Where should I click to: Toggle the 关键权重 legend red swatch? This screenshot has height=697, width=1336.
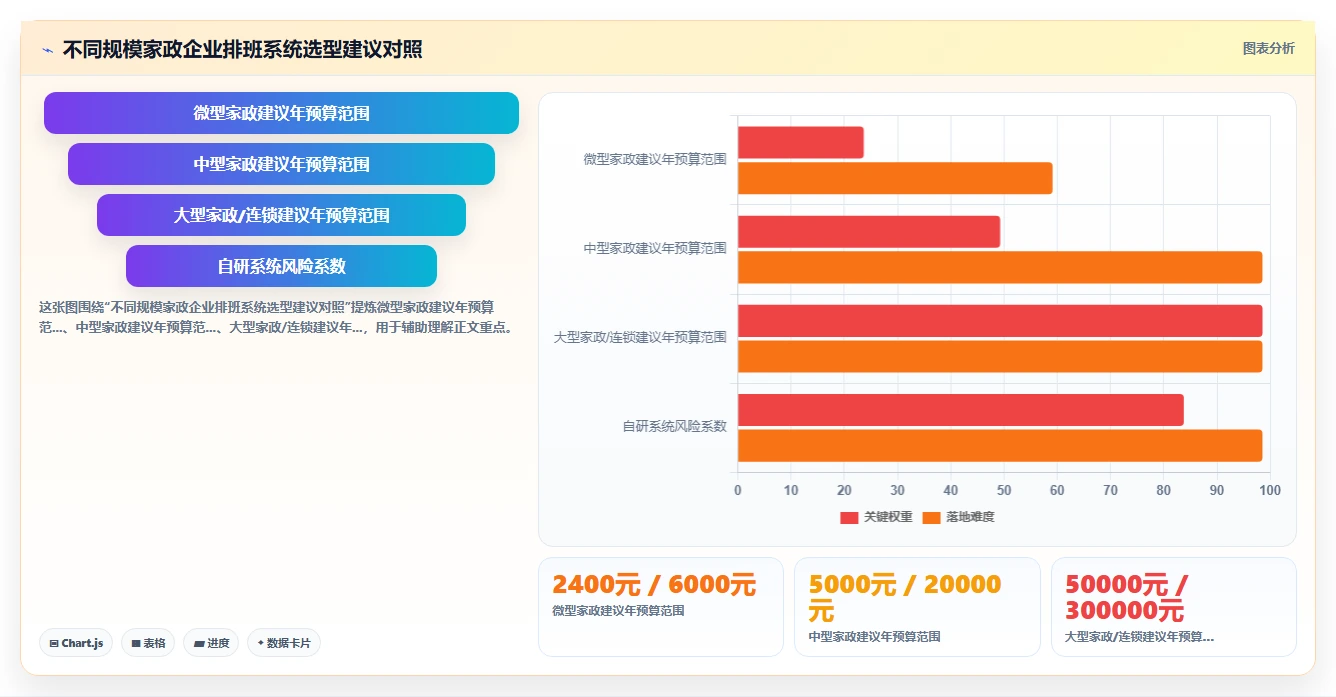coord(849,517)
